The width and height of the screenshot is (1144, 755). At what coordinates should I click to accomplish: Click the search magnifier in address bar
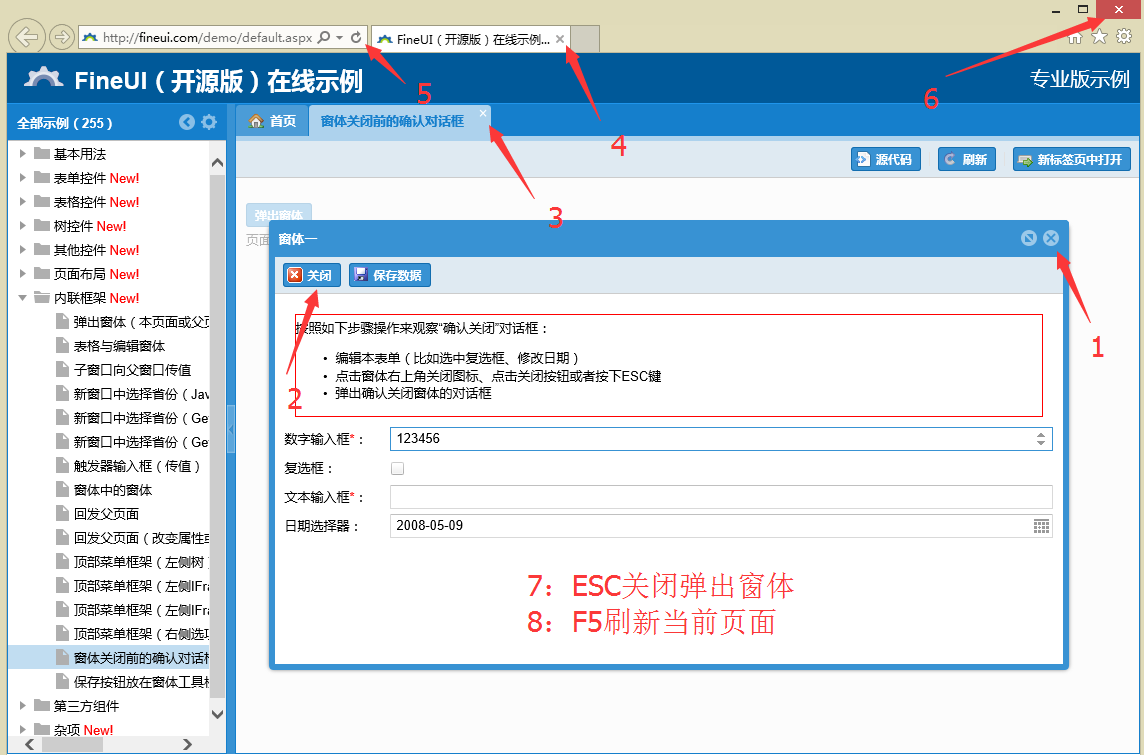pos(324,37)
